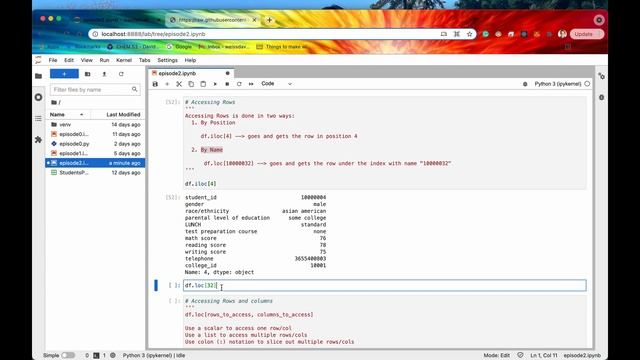The image size is (640, 360).
Task: Click the debugger bug icon
Action: [525, 84]
